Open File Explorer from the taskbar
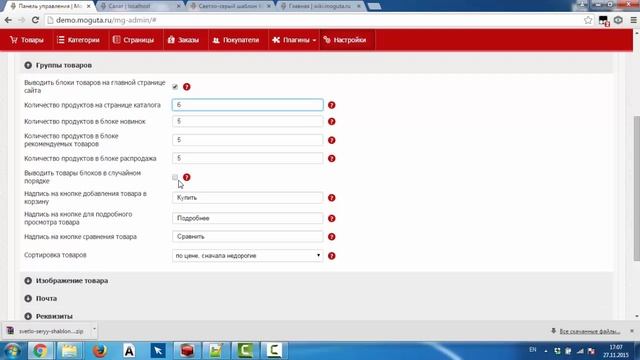Image resolution: width=640 pixels, height=360 pixels. coord(69,351)
